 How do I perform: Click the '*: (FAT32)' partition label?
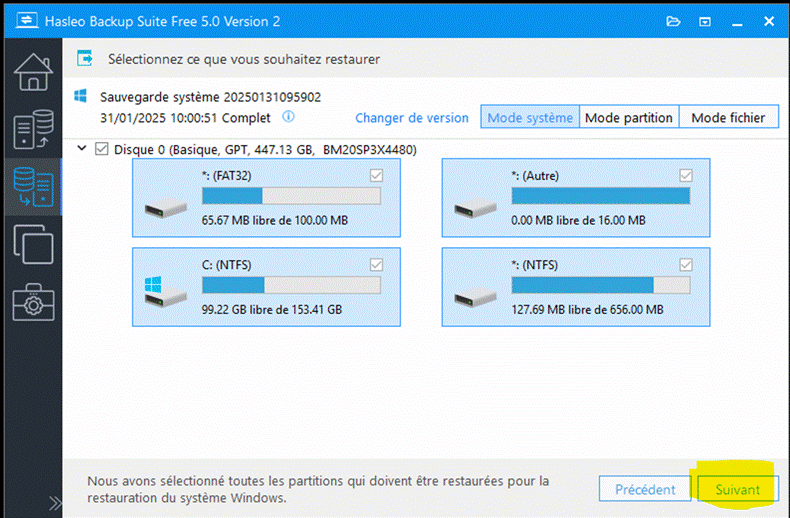227,176
